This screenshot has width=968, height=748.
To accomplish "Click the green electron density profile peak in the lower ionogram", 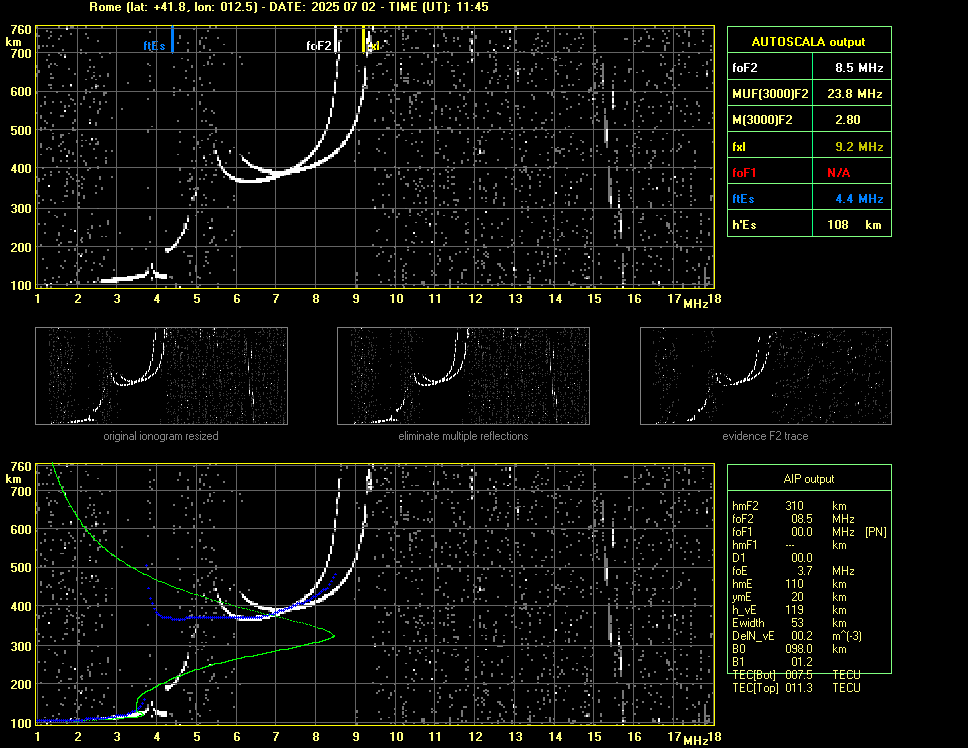I will click(x=333, y=635).
